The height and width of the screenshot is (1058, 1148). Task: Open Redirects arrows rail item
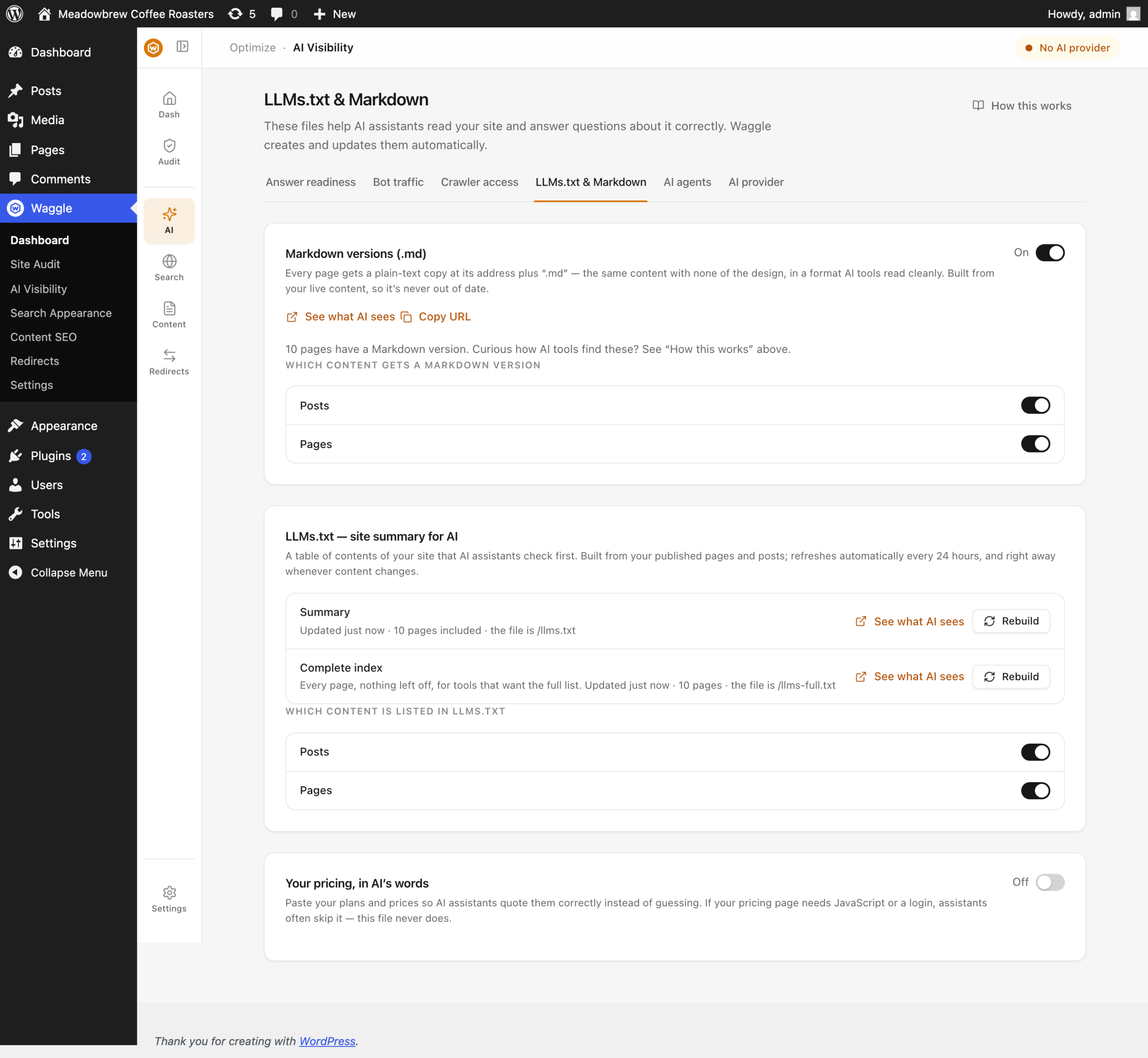[x=169, y=362]
